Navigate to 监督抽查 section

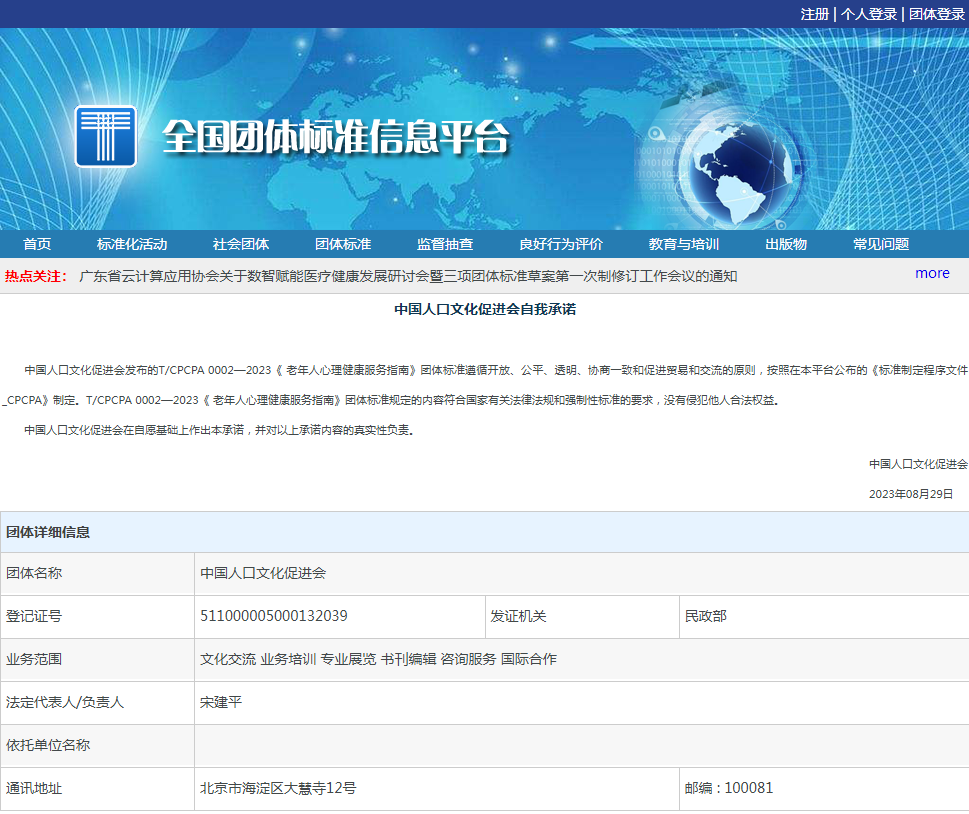(445, 244)
